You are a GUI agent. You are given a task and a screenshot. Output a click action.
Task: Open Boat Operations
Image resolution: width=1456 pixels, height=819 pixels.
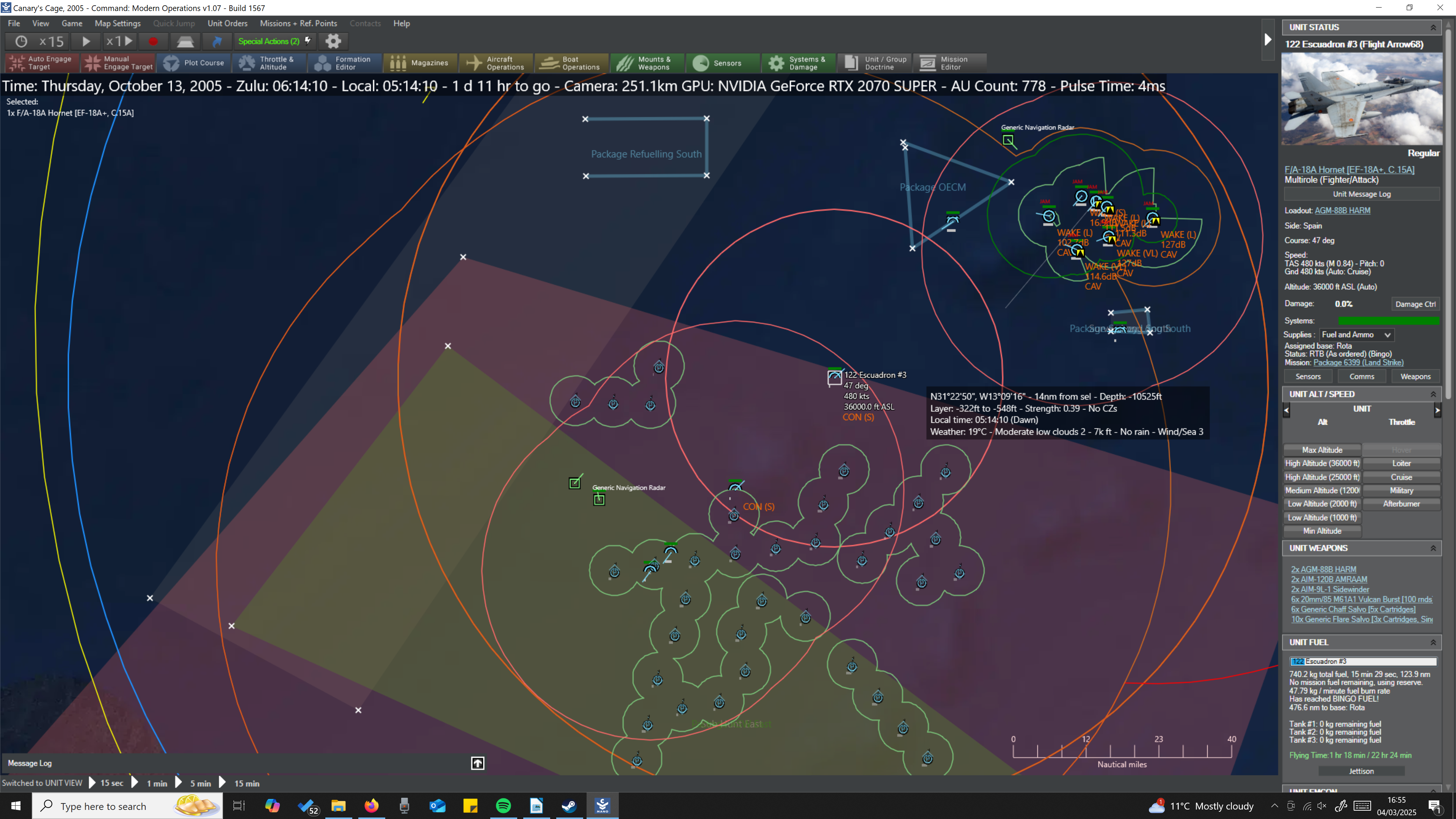click(572, 63)
